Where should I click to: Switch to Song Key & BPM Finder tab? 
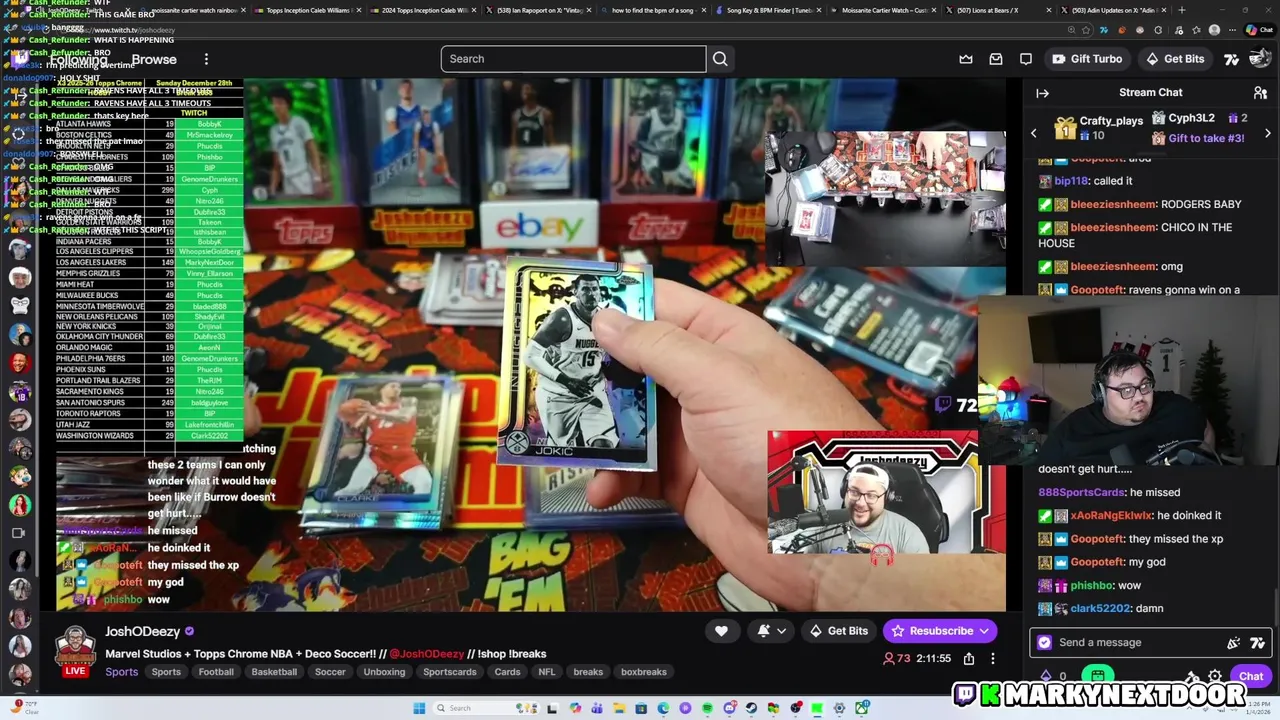[770, 10]
